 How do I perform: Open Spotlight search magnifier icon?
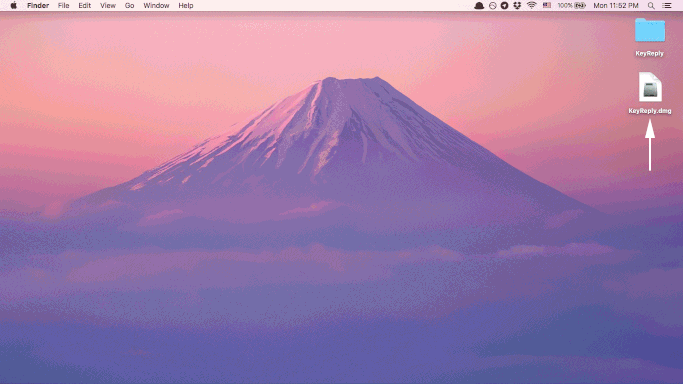651,6
